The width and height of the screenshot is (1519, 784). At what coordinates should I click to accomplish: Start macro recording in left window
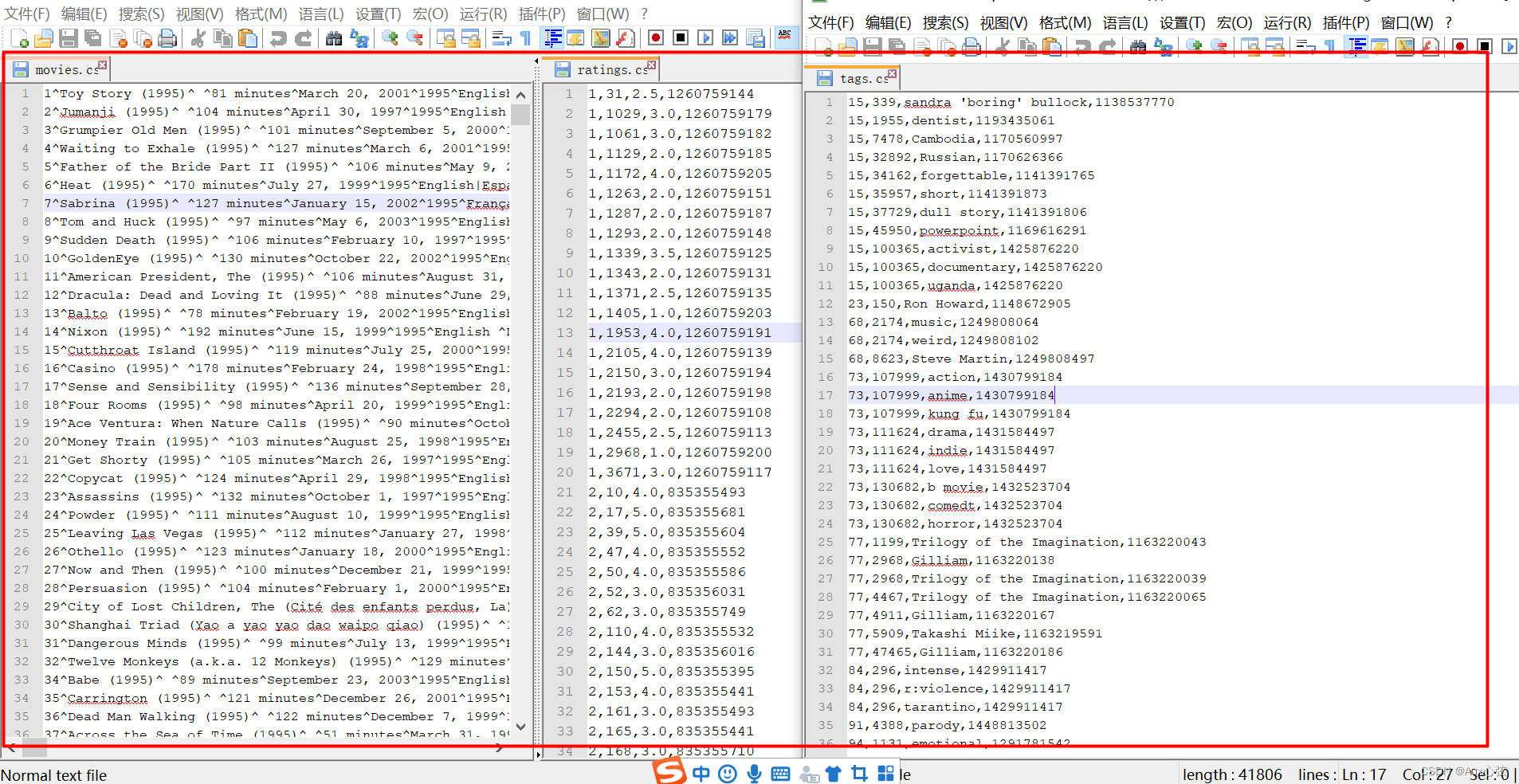tap(656, 38)
